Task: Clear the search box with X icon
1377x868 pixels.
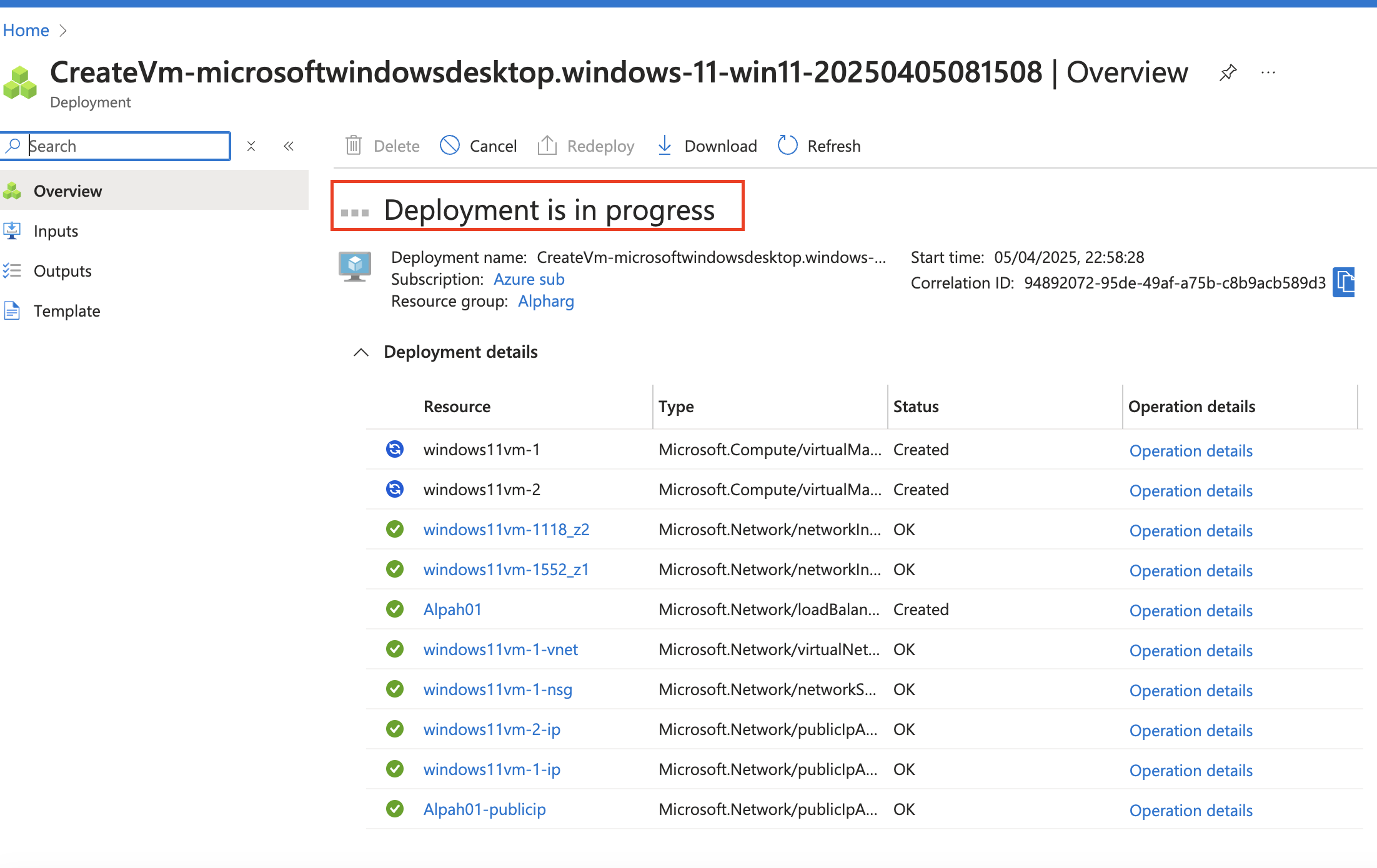Action: 251,146
